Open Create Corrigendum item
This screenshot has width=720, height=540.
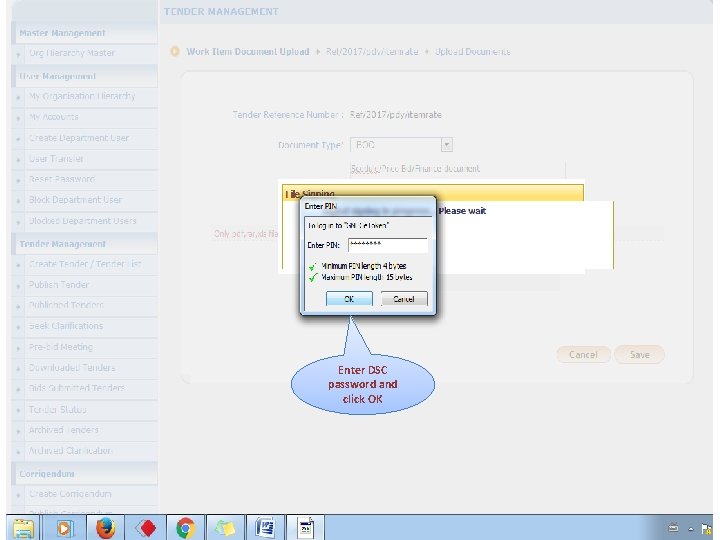pos(70,494)
